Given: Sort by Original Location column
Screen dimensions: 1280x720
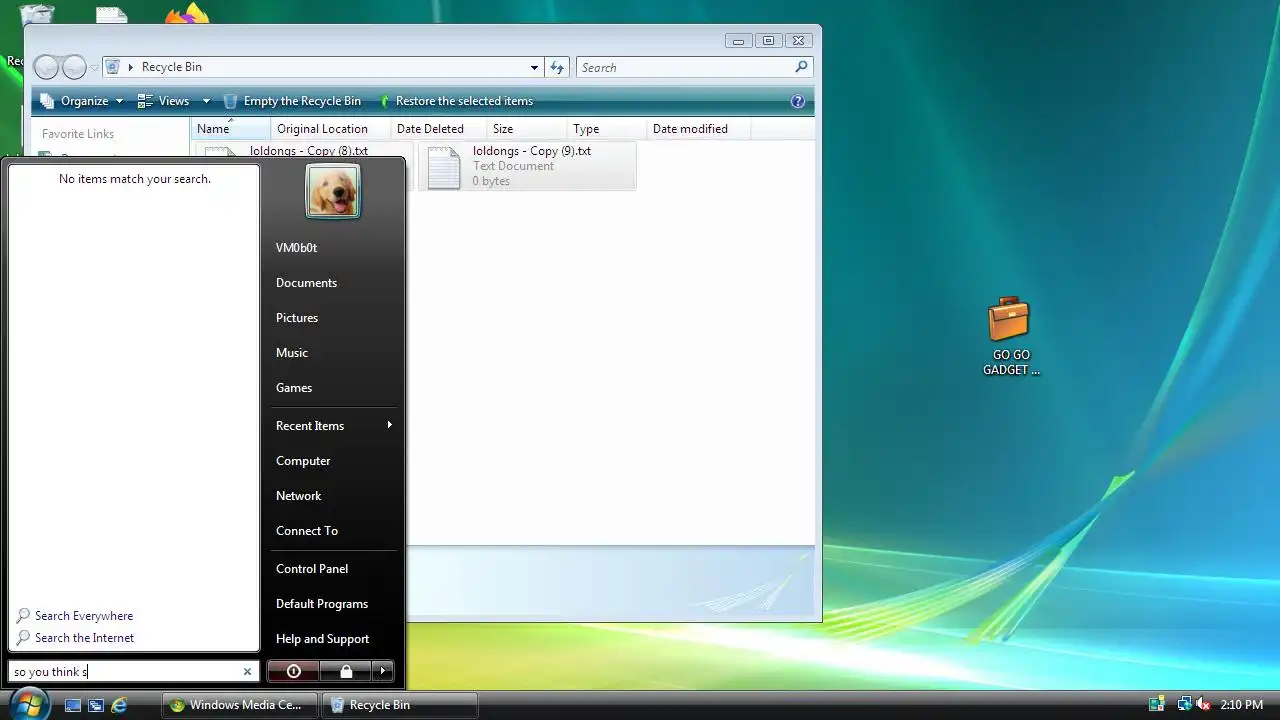Looking at the screenshot, I should point(330,129).
